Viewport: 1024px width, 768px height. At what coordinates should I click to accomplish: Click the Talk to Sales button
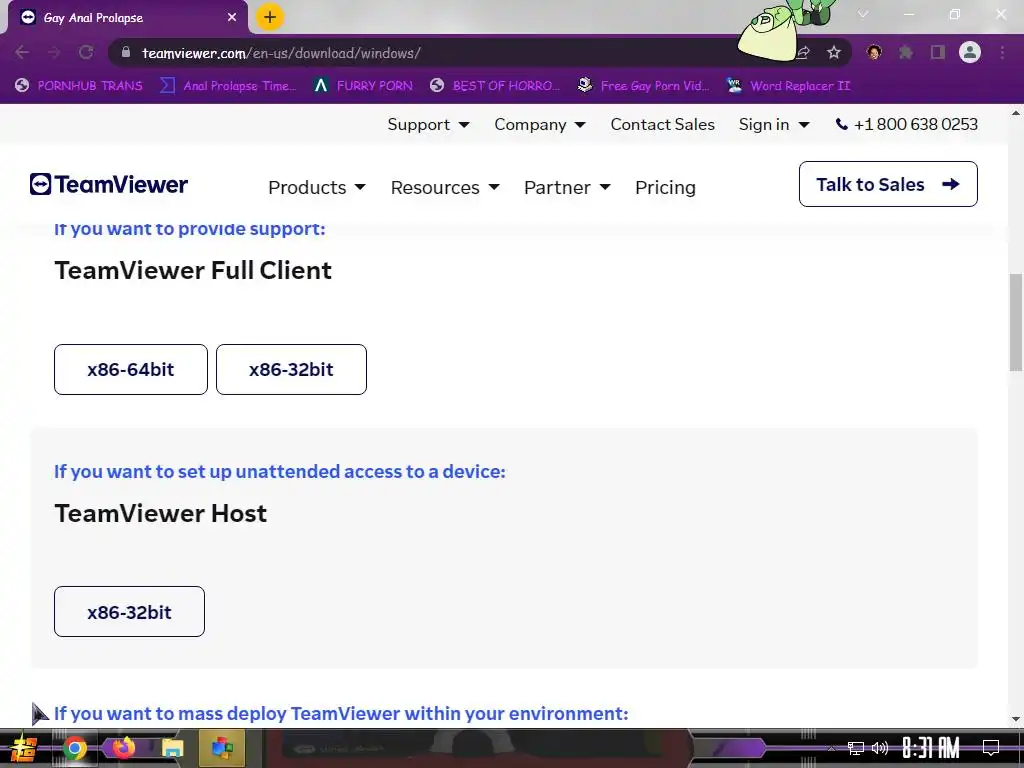[888, 184]
